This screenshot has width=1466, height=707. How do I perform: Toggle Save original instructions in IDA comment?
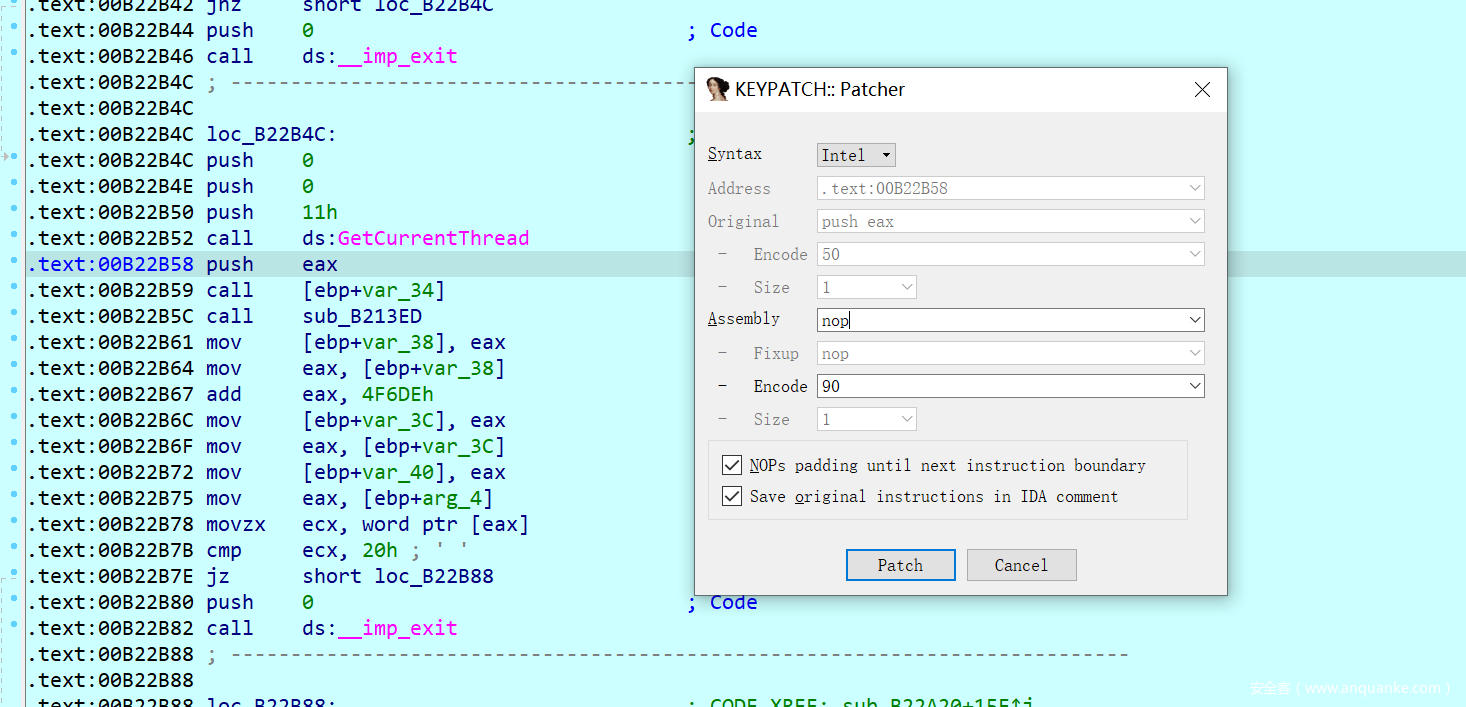[x=732, y=496]
